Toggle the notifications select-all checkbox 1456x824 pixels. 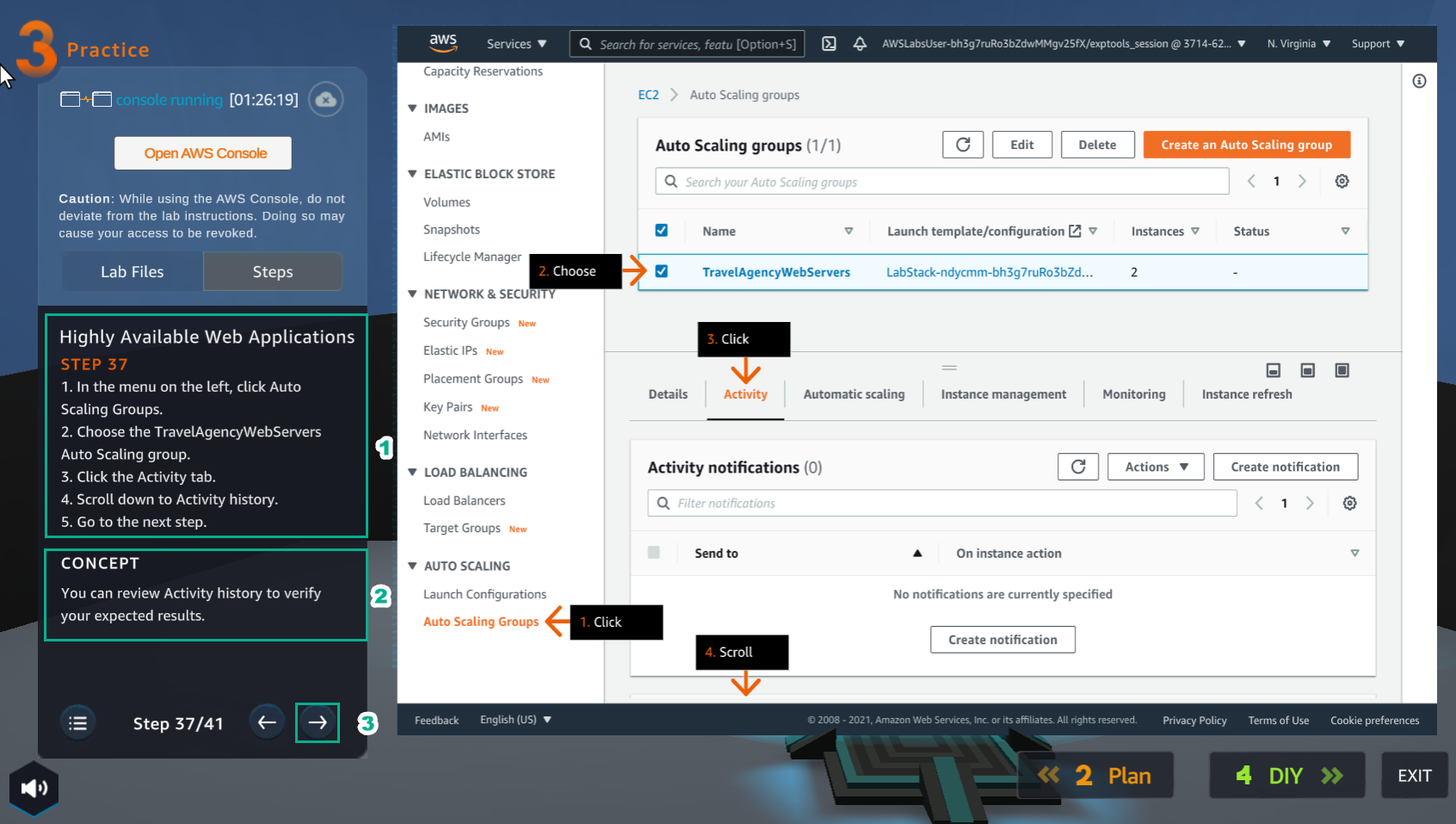pyautogui.click(x=653, y=553)
